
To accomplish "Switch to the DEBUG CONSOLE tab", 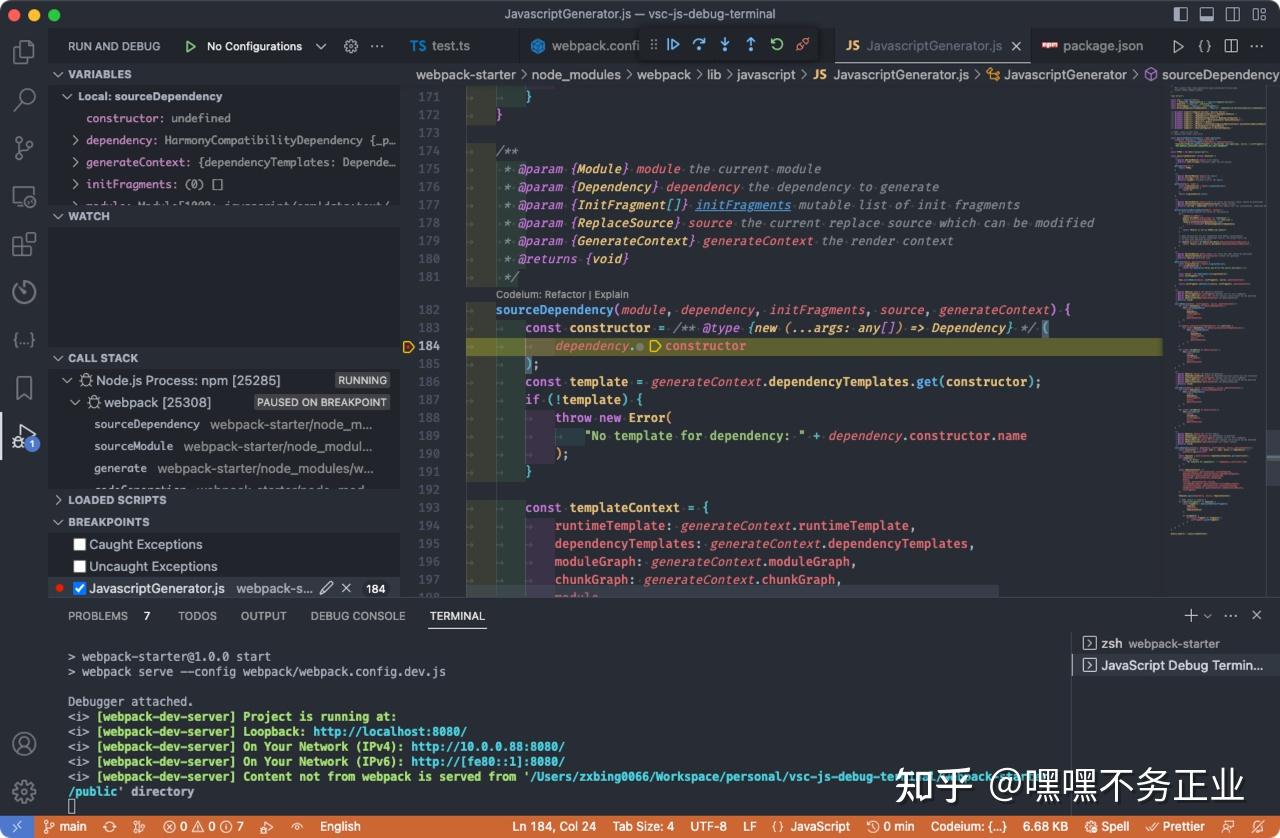I will coord(358,616).
